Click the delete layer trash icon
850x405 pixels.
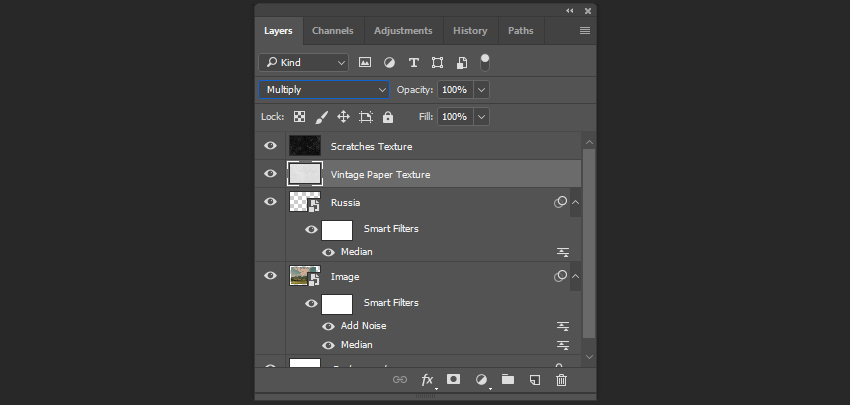click(561, 380)
